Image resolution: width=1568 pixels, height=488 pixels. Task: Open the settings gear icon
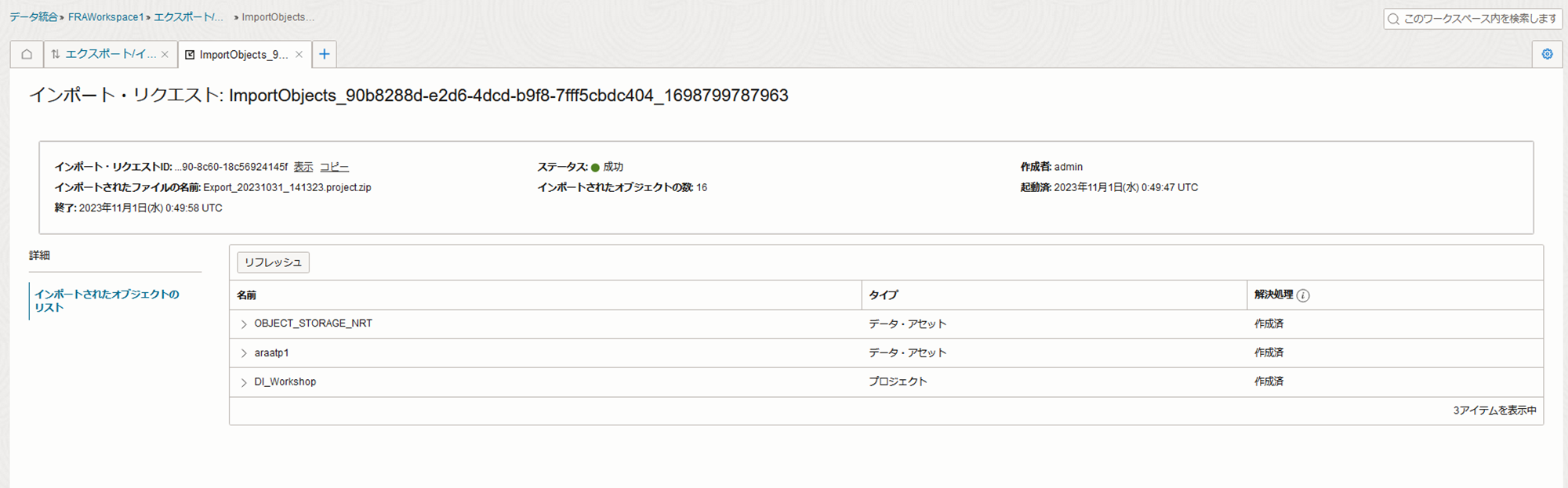pos(1547,54)
